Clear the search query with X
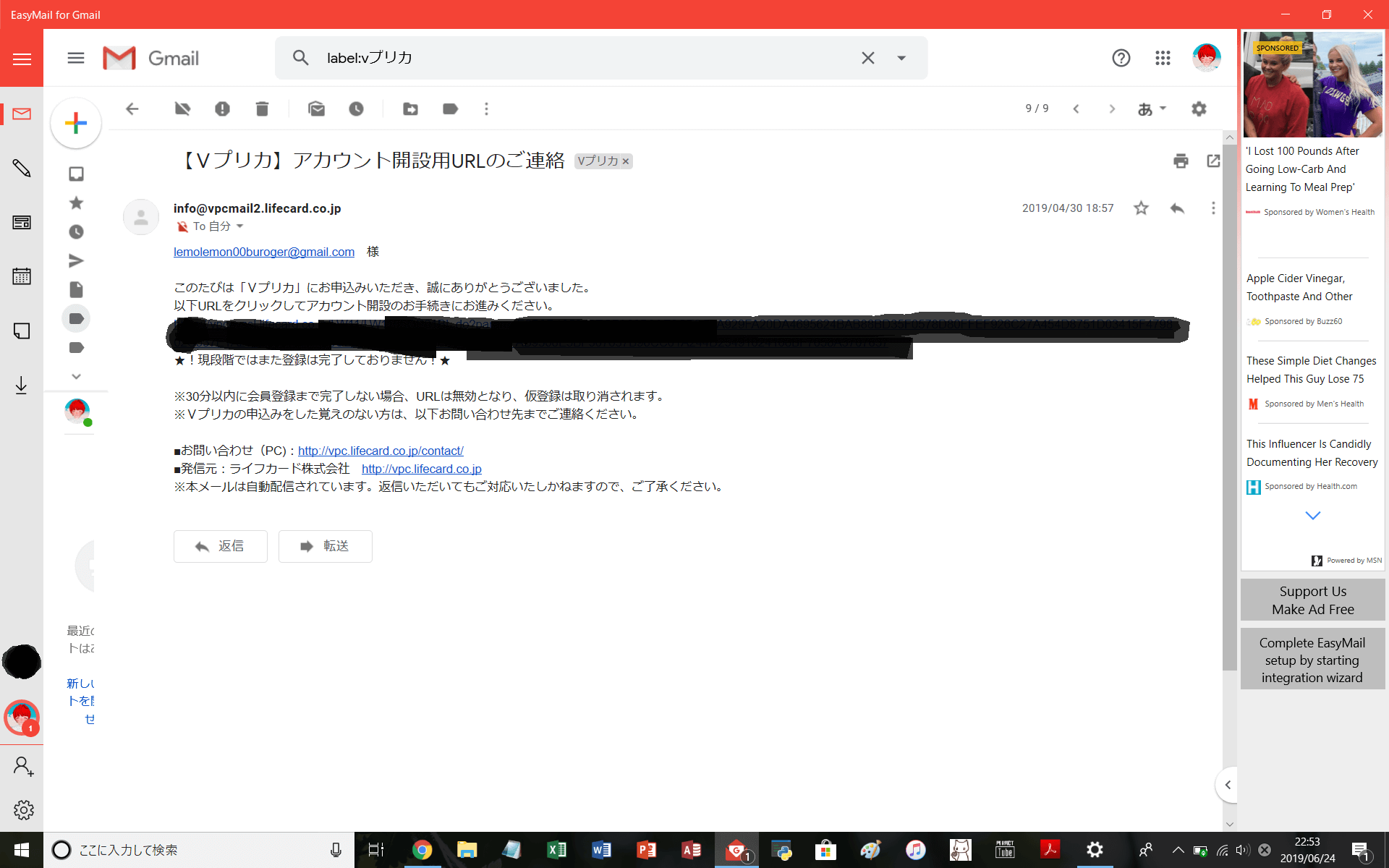 867,58
